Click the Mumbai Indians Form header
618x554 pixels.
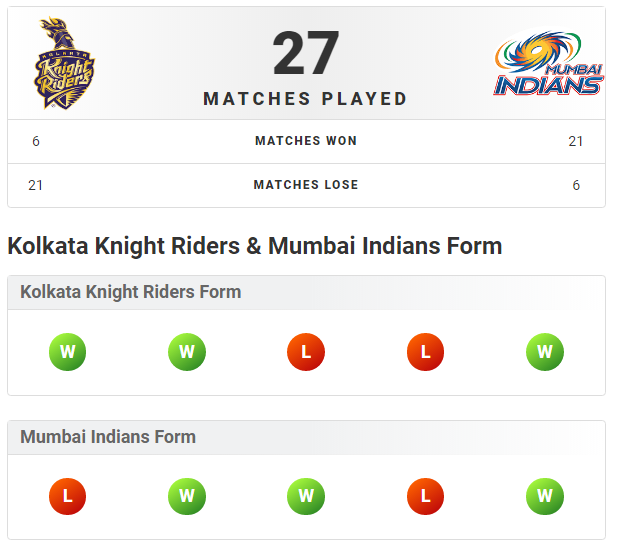(x=108, y=437)
